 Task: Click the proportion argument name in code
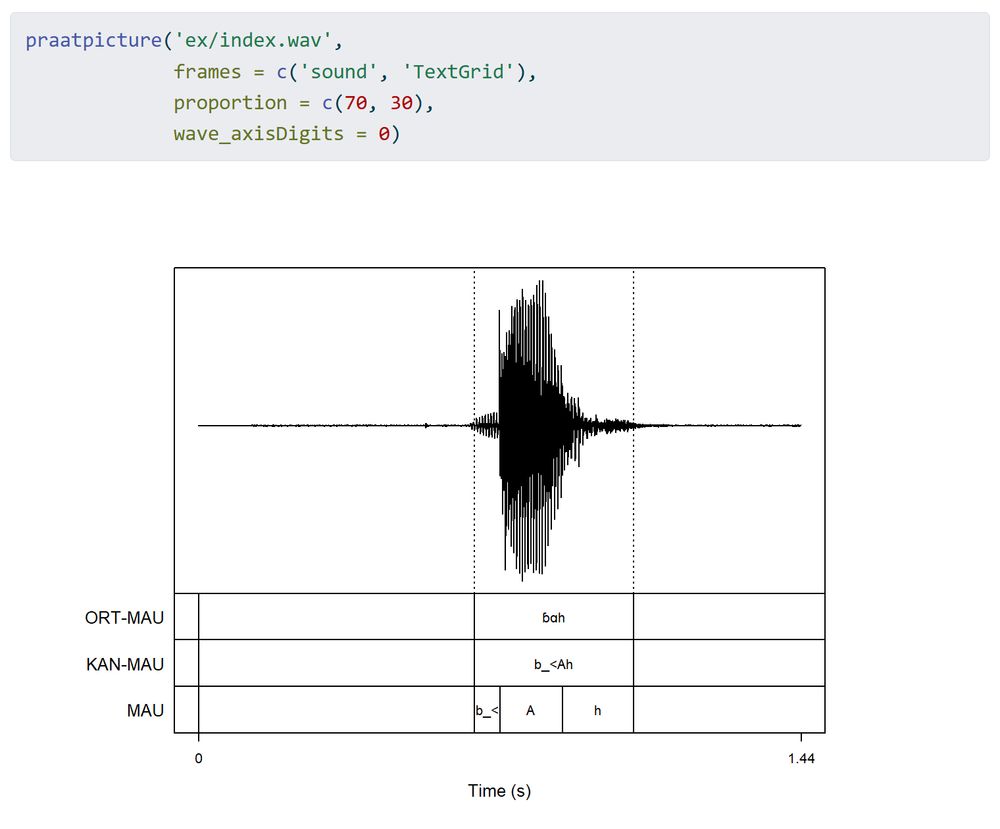coord(230,103)
